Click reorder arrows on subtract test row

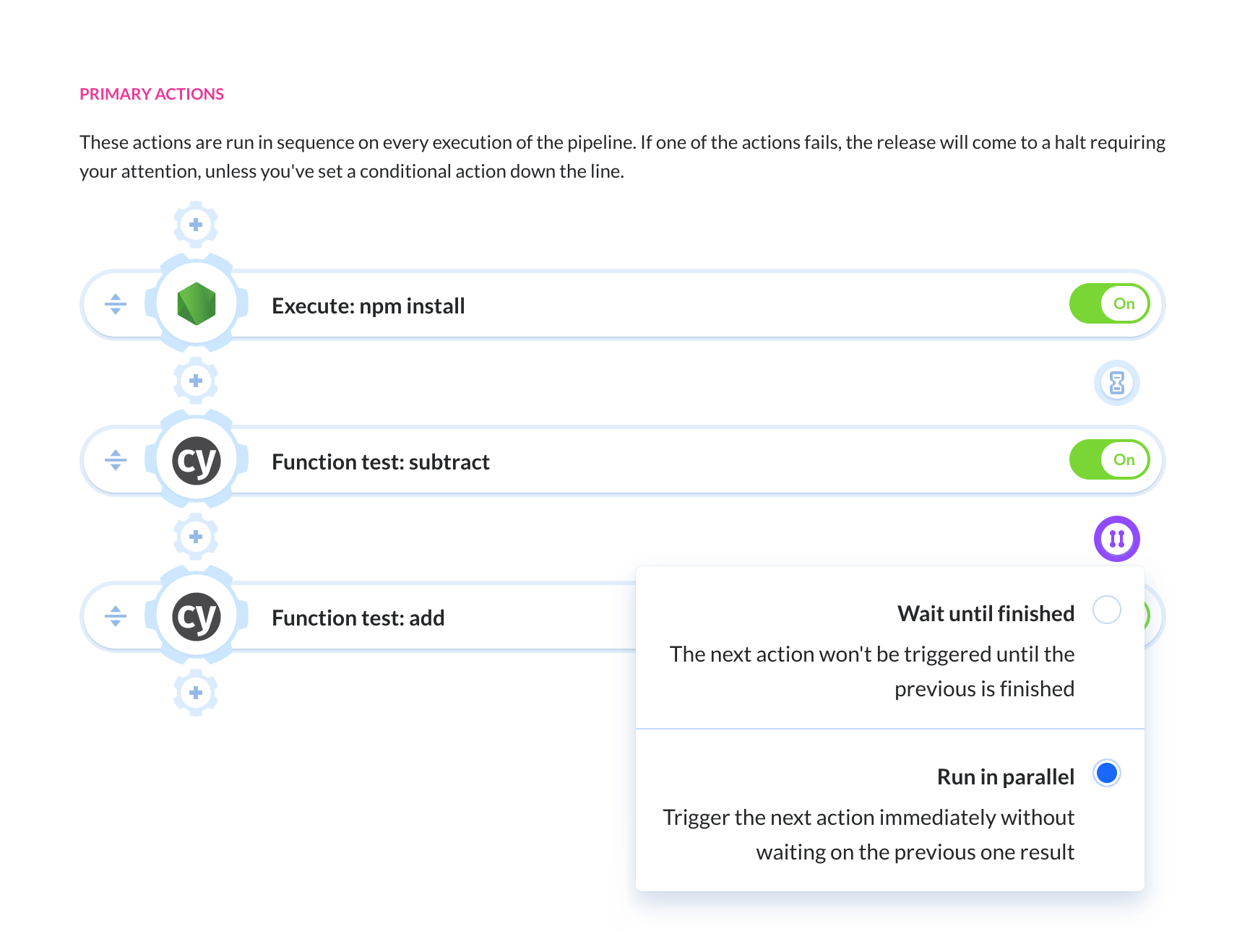tap(116, 460)
